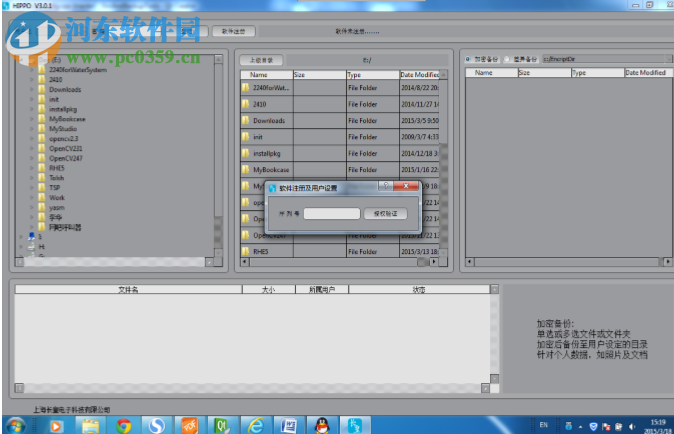The height and width of the screenshot is (434, 674).
Task: Expand the MyStudio folder tree node
Action: point(31,129)
